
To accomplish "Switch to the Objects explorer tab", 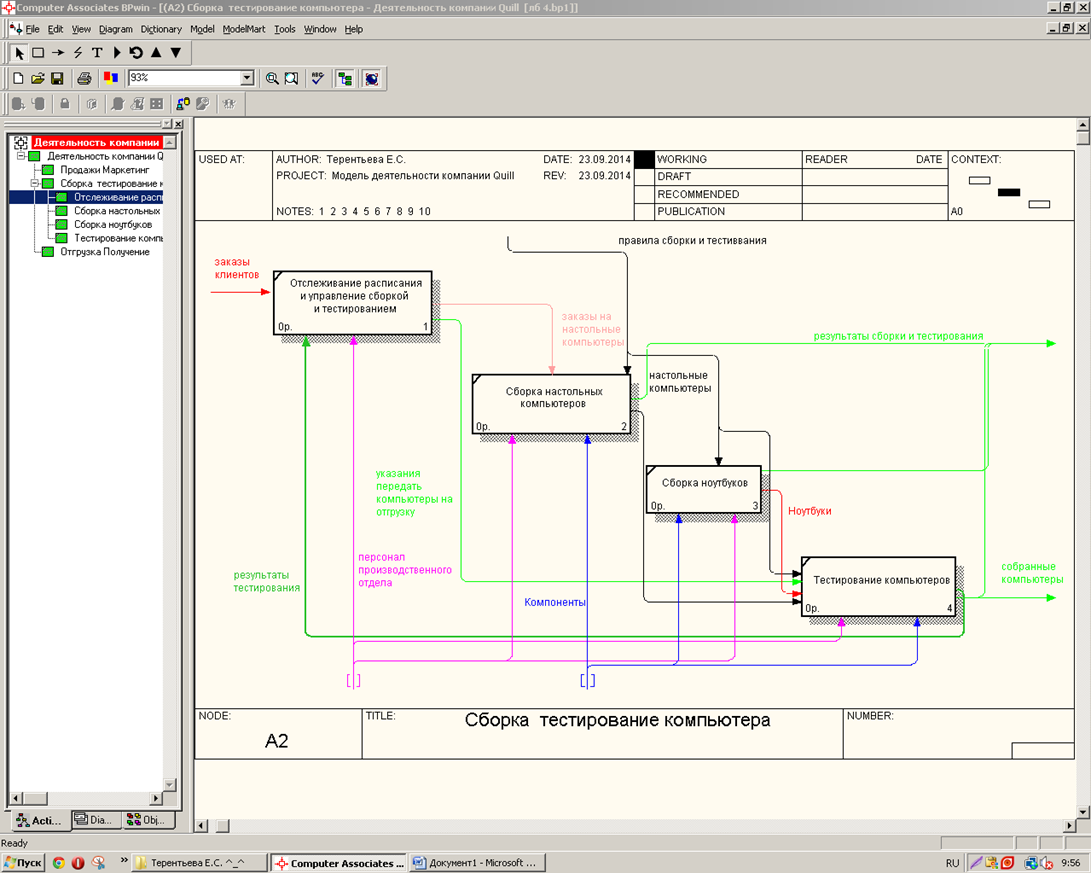I will click(x=147, y=820).
